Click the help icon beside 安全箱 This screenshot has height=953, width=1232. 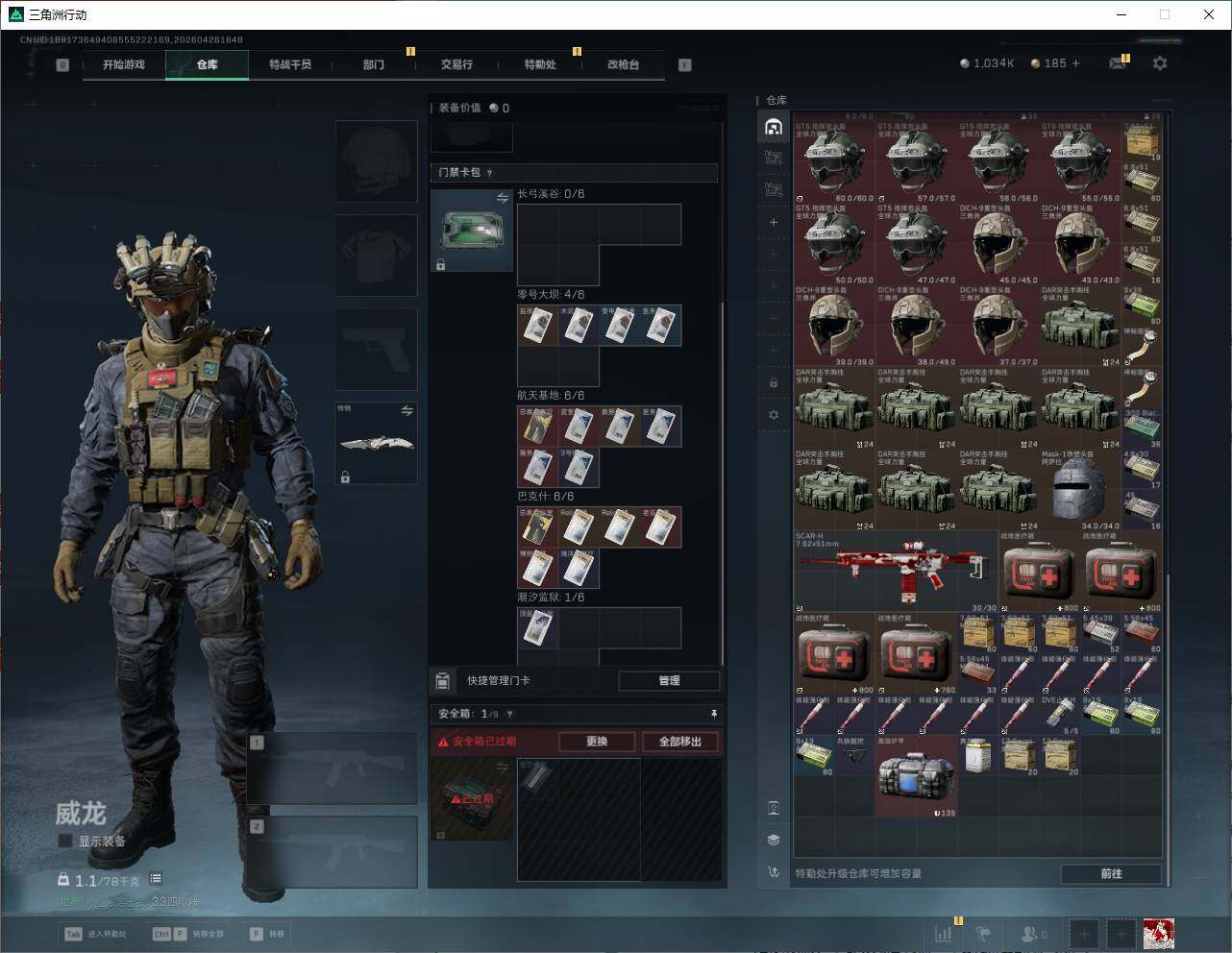click(509, 714)
